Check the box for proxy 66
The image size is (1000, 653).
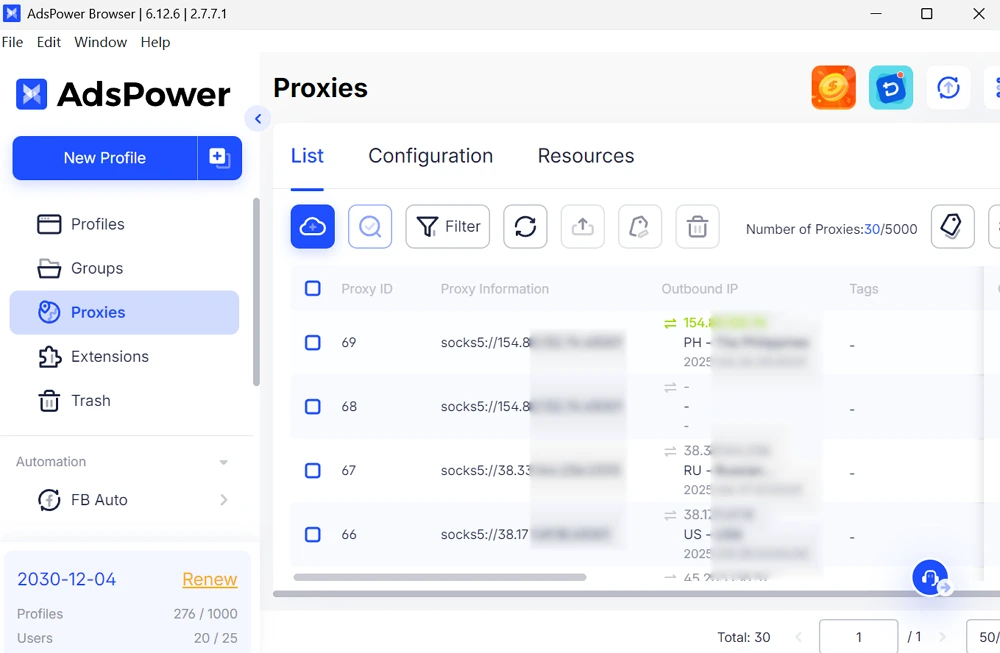(x=312, y=534)
